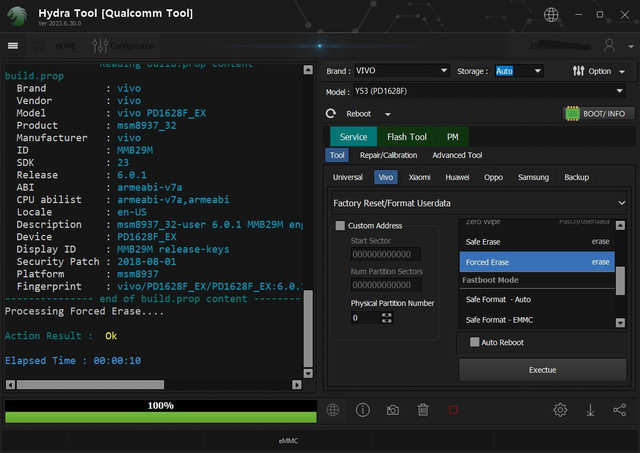Select the Xiaomi brand tab
The image size is (640, 453).
coord(420,177)
